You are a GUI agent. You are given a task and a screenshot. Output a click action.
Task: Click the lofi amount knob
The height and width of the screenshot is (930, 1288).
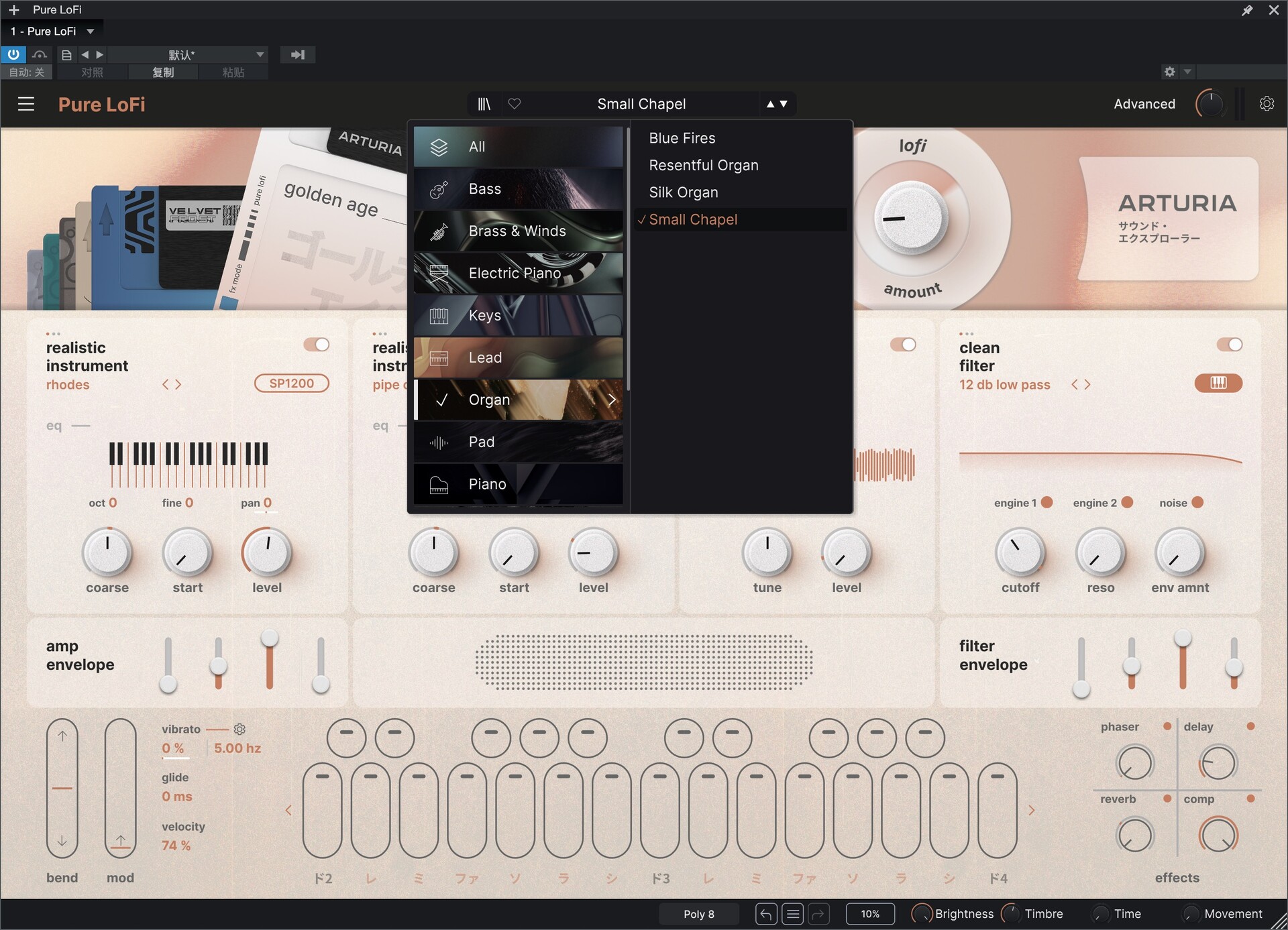911,219
